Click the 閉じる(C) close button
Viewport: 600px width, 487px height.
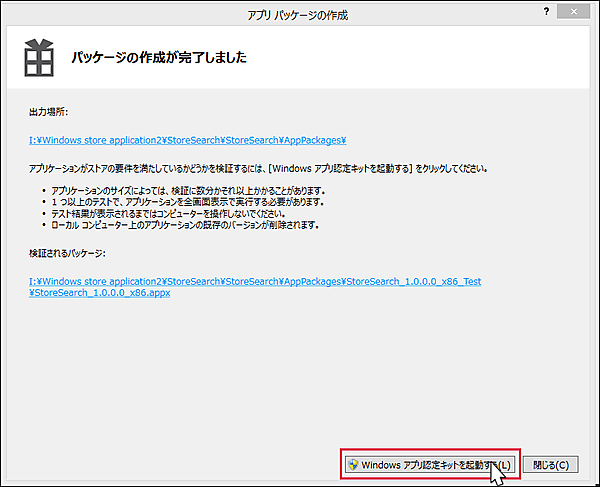tap(551, 465)
